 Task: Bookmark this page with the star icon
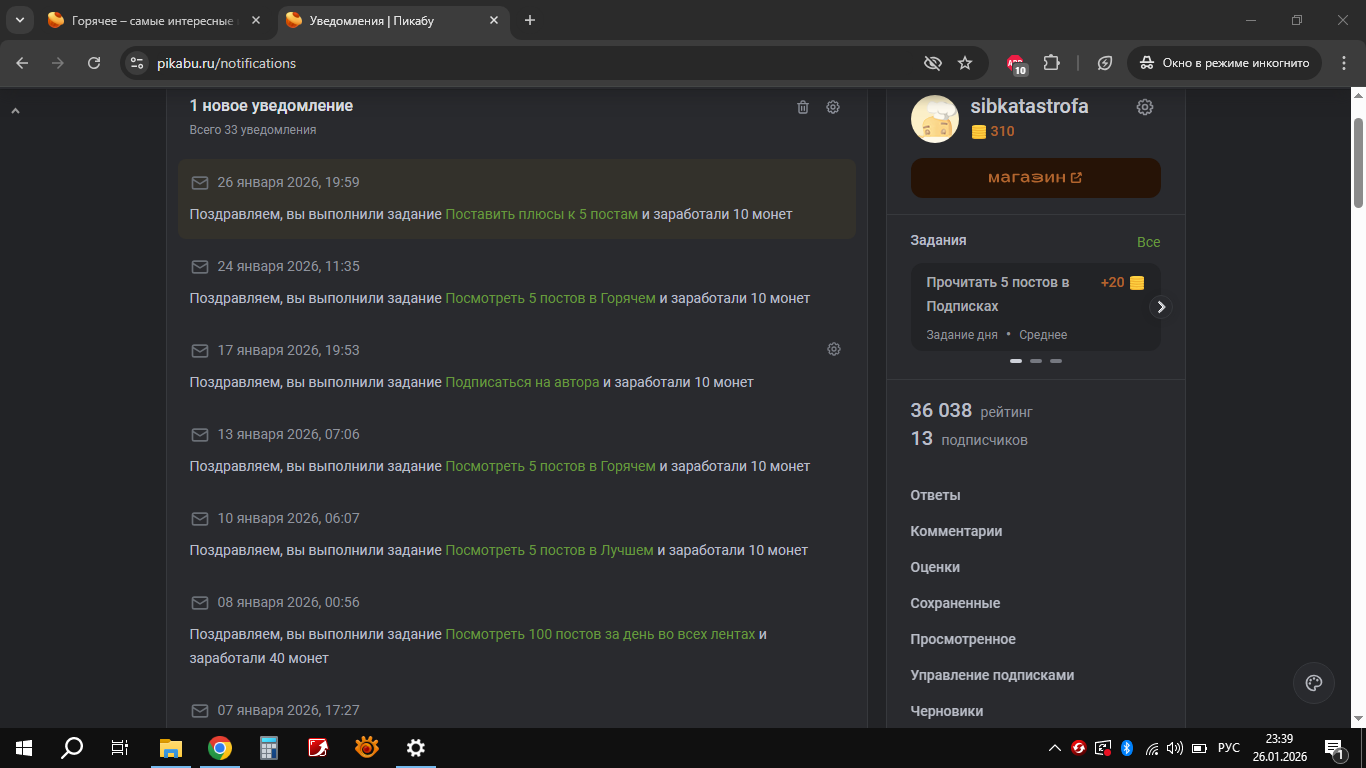coord(965,63)
